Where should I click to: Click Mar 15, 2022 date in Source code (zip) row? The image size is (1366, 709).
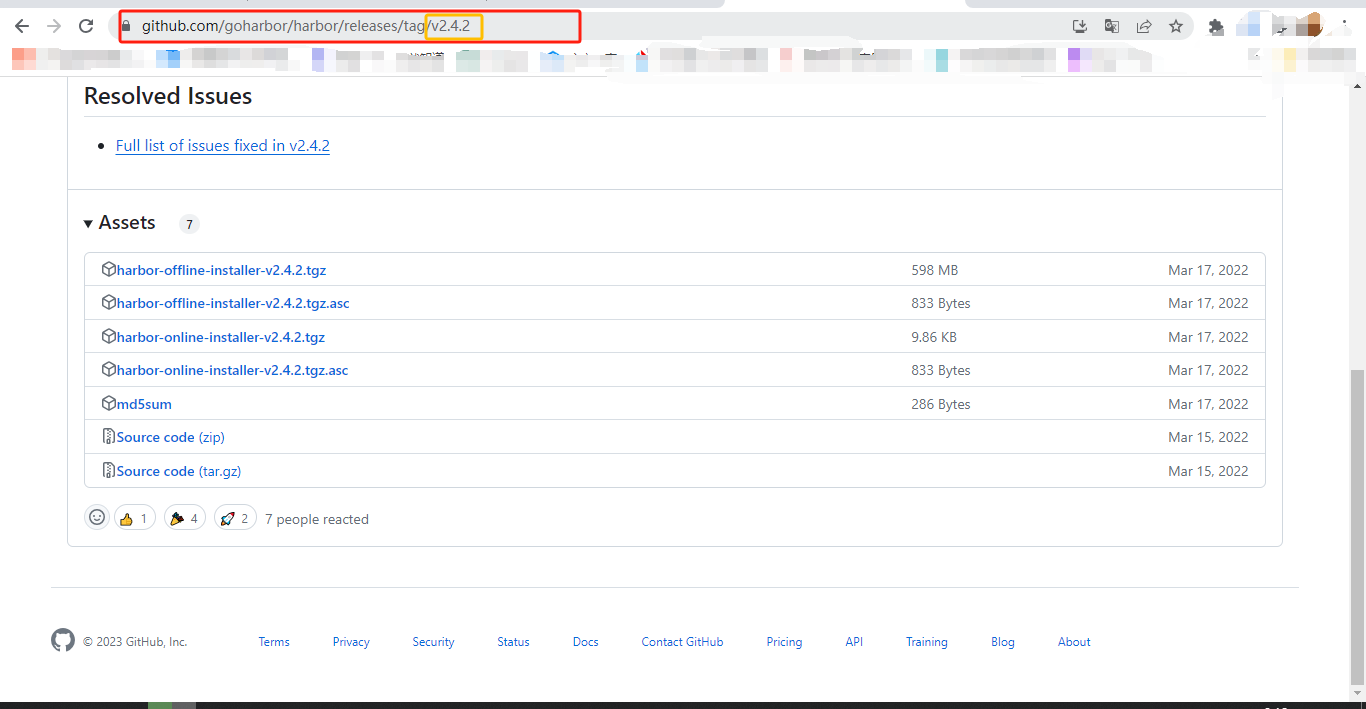pos(1208,437)
